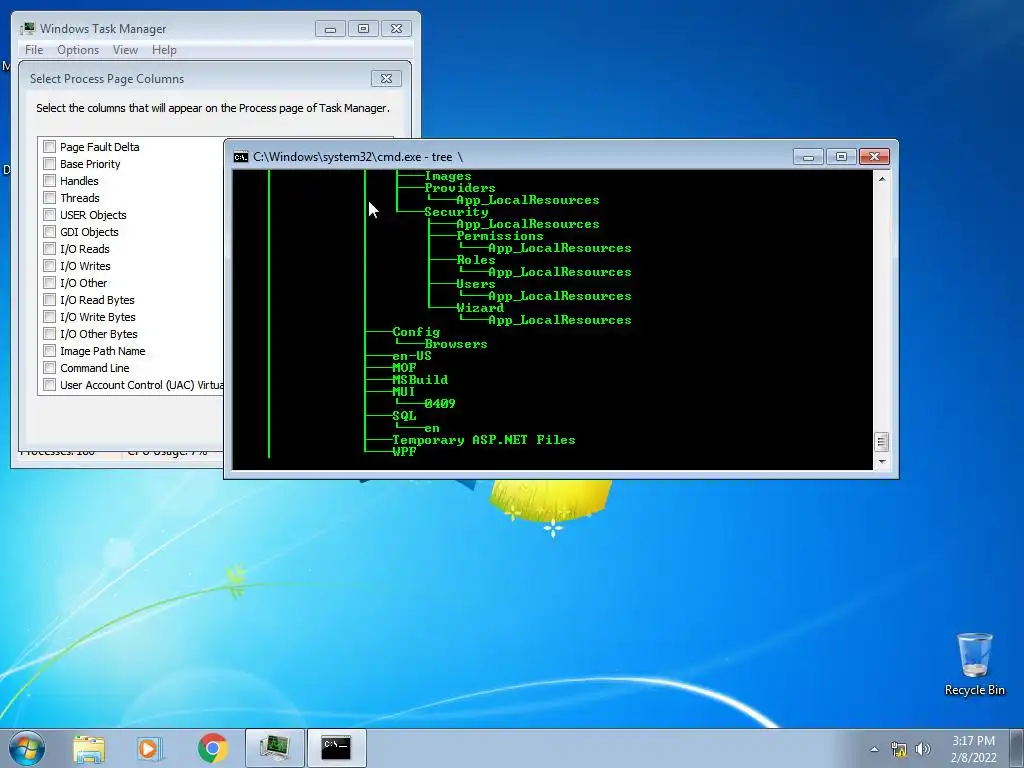This screenshot has width=1024, height=768.
Task: Open Windows Explorer from the taskbar
Action: [89, 748]
